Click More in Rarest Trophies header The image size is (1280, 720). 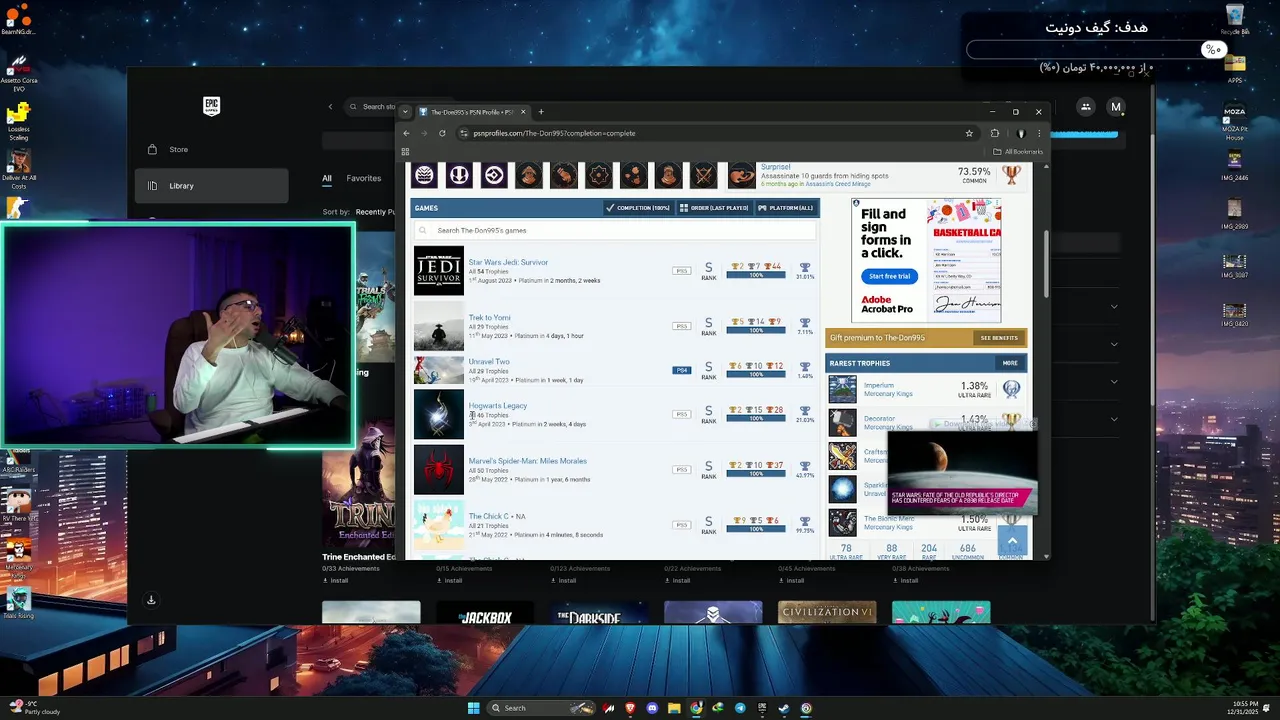pos(1010,363)
